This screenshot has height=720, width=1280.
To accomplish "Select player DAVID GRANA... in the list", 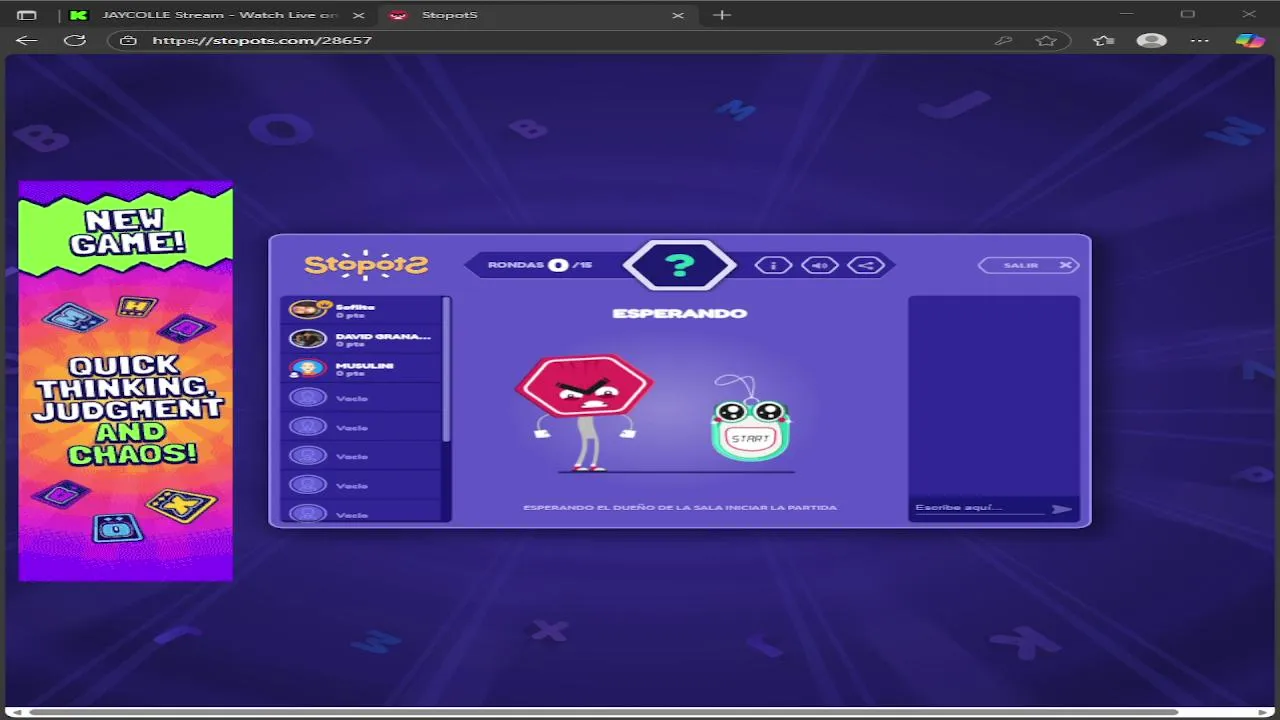I will point(361,339).
